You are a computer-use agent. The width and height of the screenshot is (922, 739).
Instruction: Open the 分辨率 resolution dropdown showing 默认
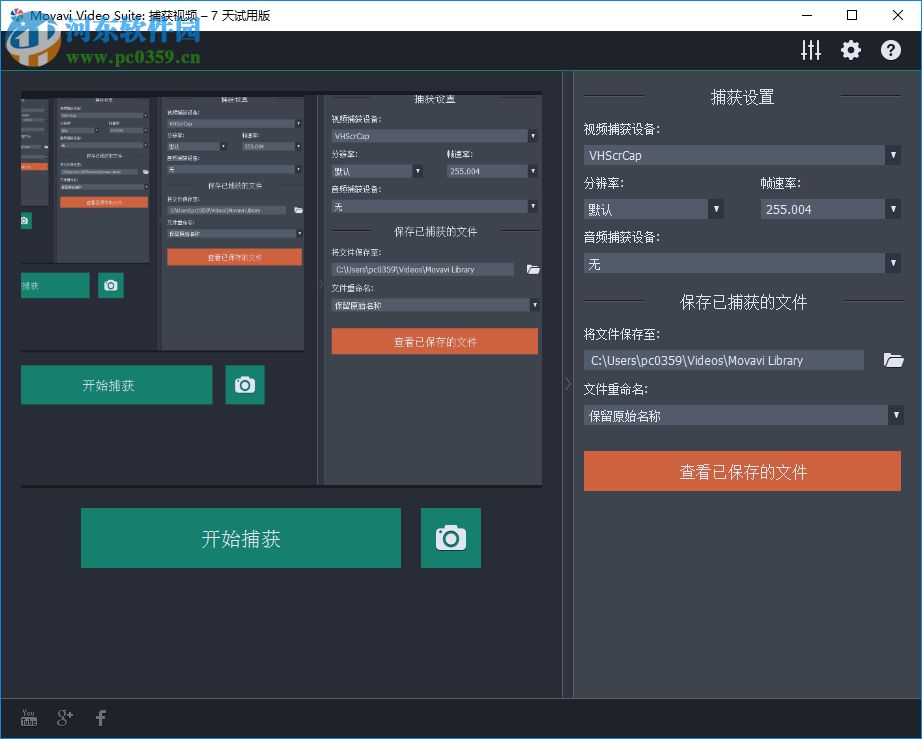715,209
